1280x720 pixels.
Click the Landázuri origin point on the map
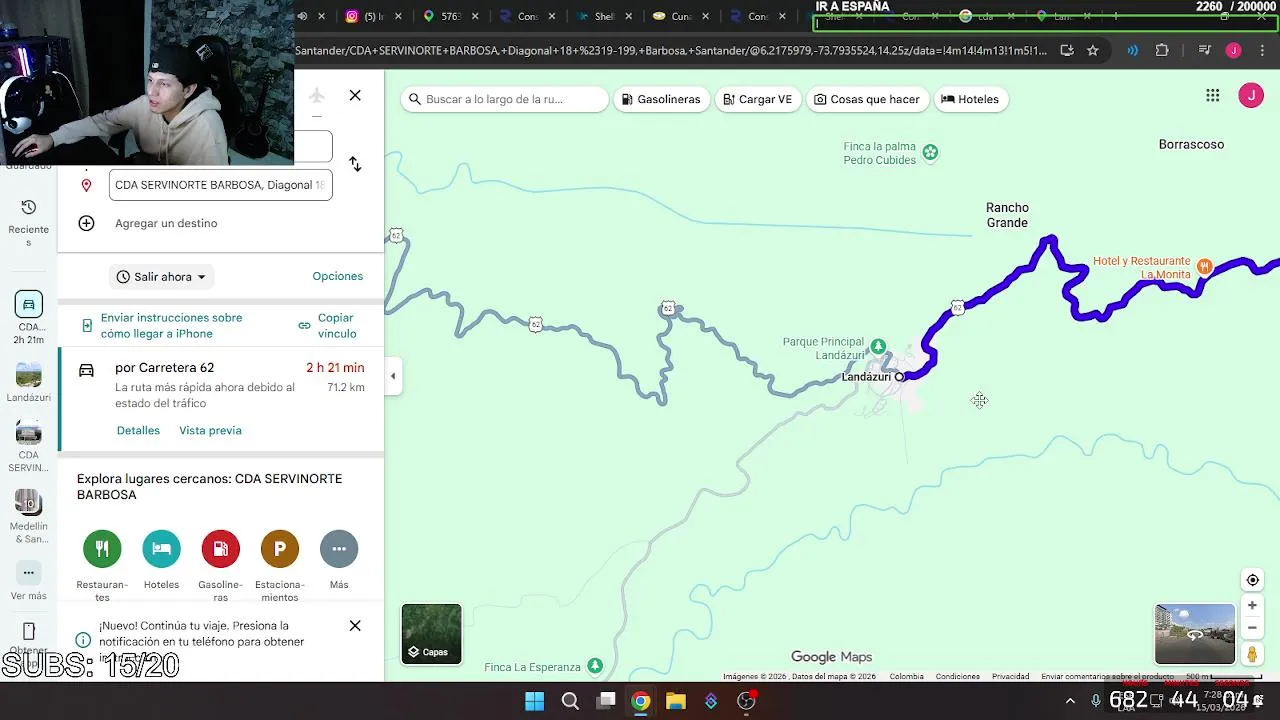pos(899,377)
